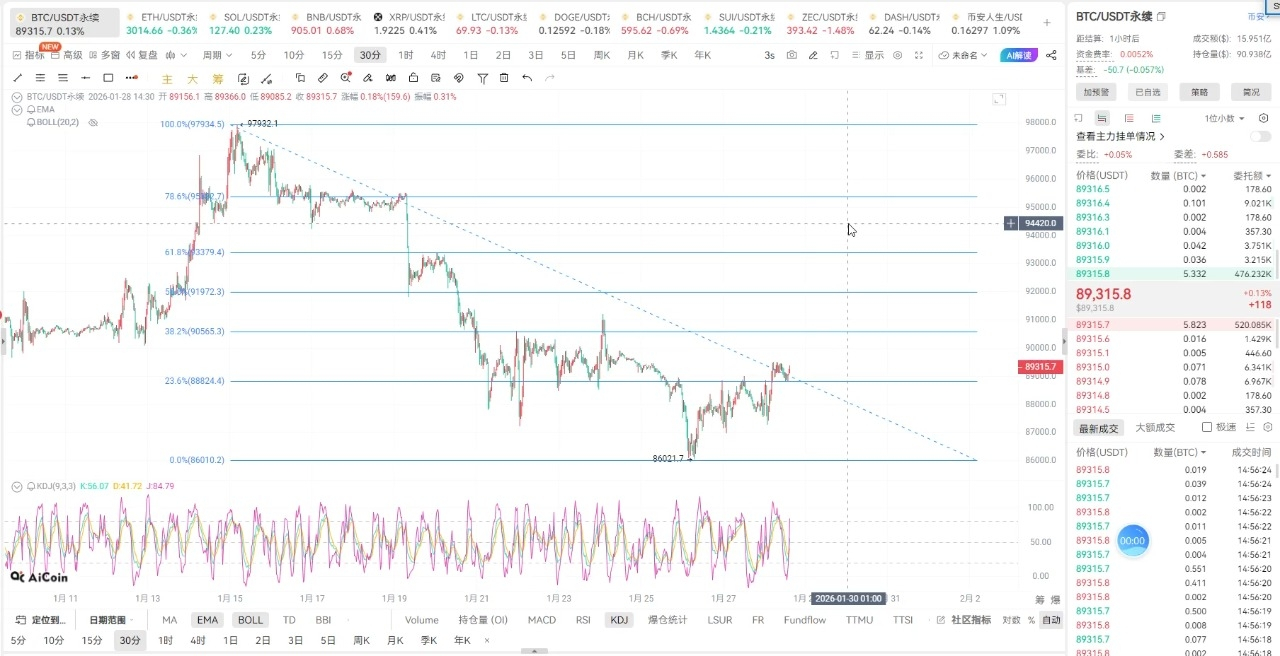Image resolution: width=1280 pixels, height=656 pixels.
Task: Toggle the EMA indicator button in bottom bar
Action: (207, 620)
